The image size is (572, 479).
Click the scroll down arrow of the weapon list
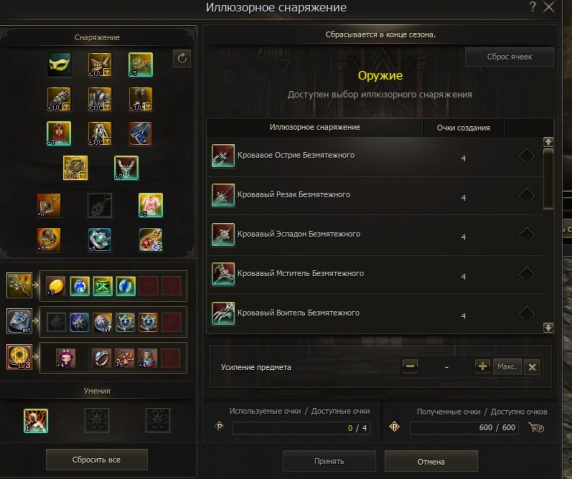point(548,327)
